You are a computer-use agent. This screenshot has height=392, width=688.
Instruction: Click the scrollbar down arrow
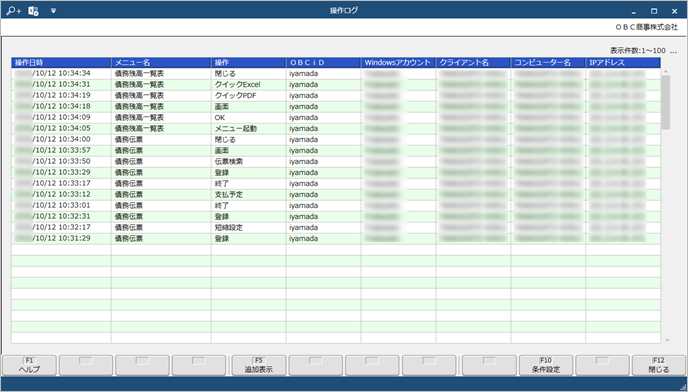tap(667, 340)
